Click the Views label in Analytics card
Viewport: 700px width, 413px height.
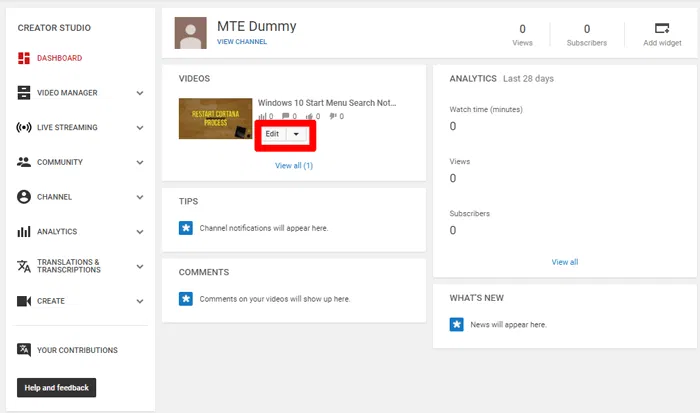(460, 161)
